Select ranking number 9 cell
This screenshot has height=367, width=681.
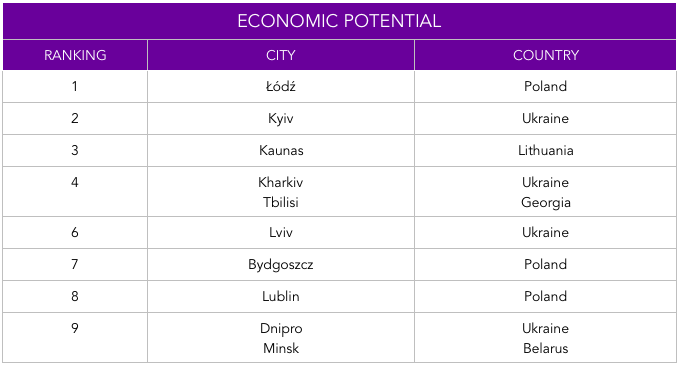point(75,337)
